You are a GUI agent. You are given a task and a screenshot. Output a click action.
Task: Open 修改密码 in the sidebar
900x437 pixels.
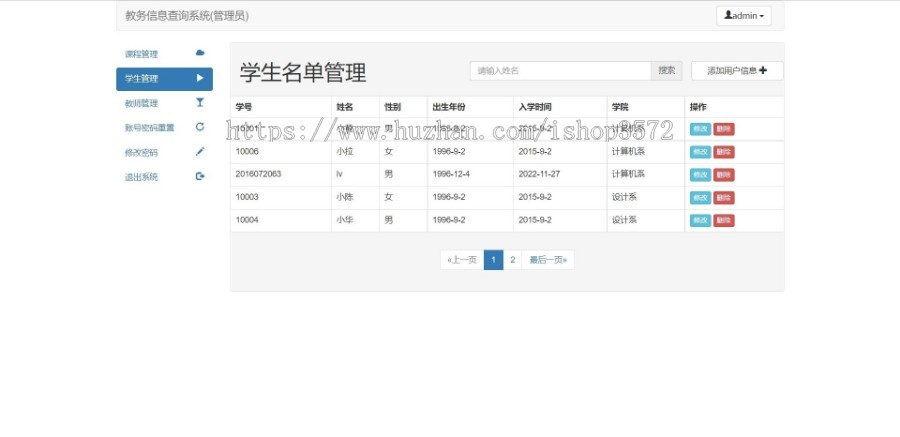tap(164, 152)
